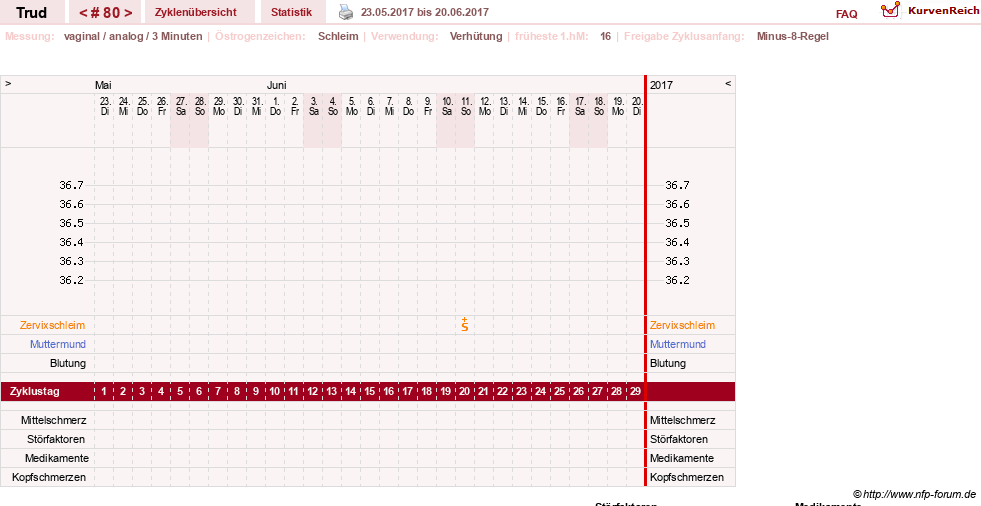Click the left Mittelschmerz row label
981x506 pixels.
click(x=53, y=420)
